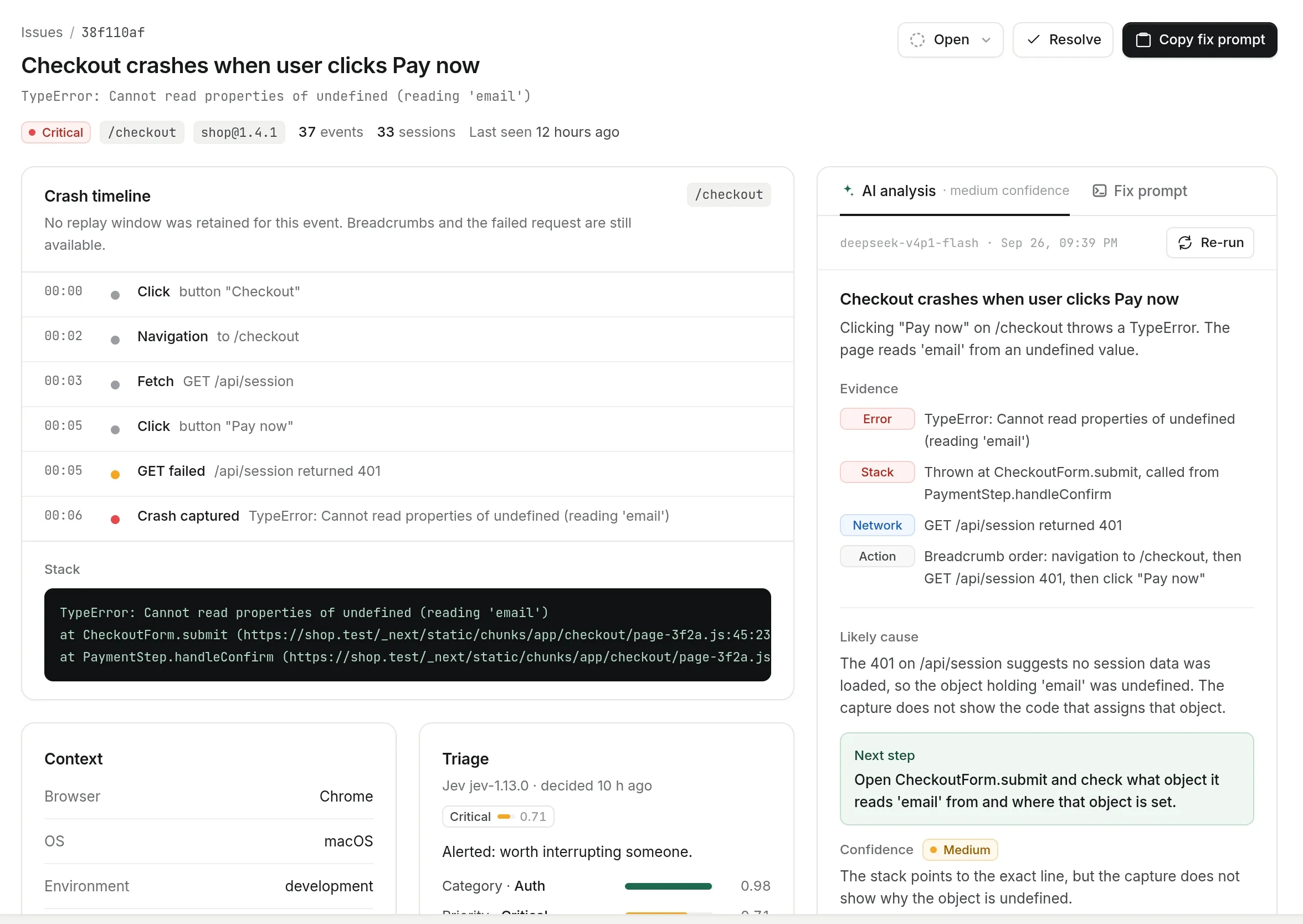The width and height of the screenshot is (1303, 924).
Task: Click the orange dot on GET failed row
Action: [x=115, y=475]
